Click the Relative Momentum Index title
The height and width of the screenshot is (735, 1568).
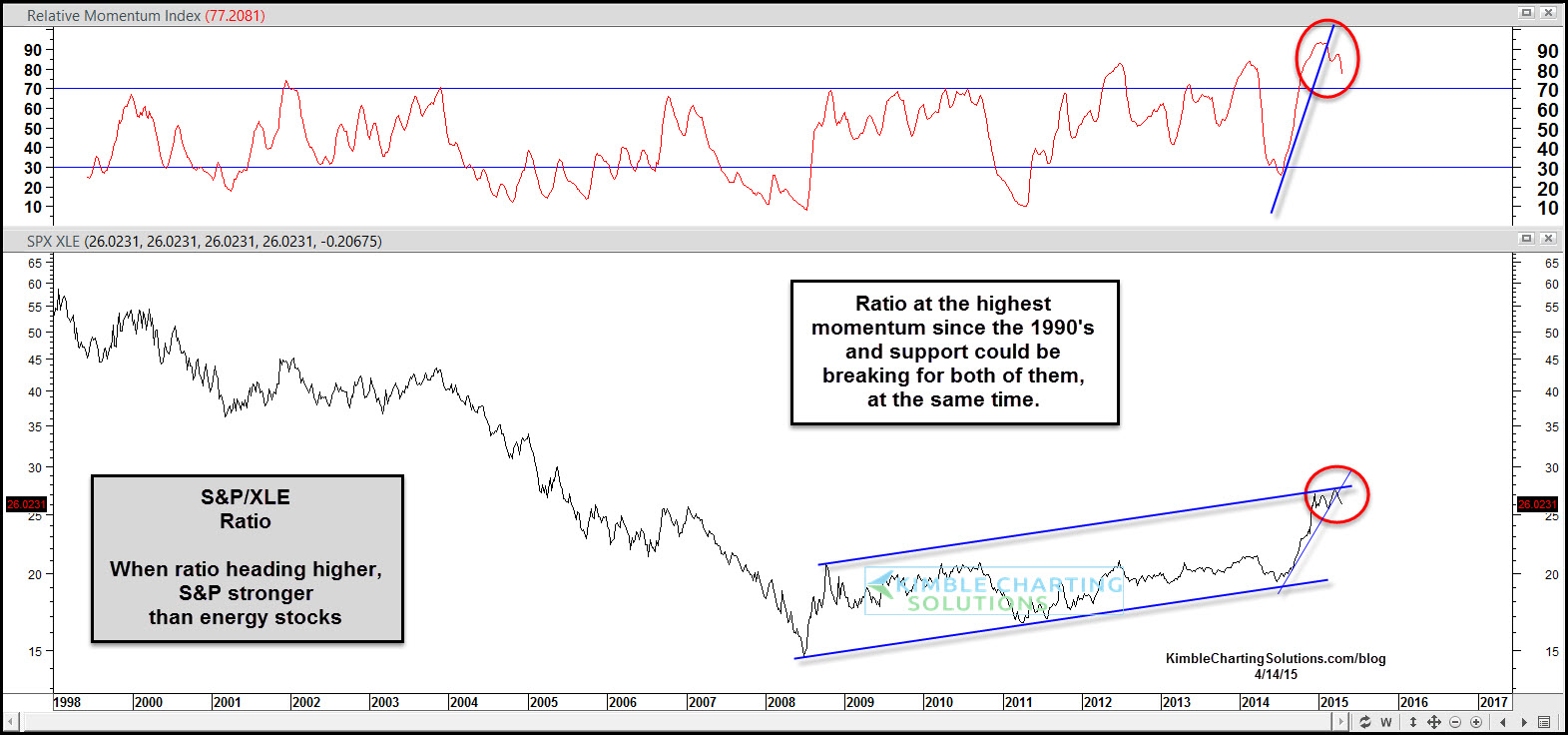[114, 16]
